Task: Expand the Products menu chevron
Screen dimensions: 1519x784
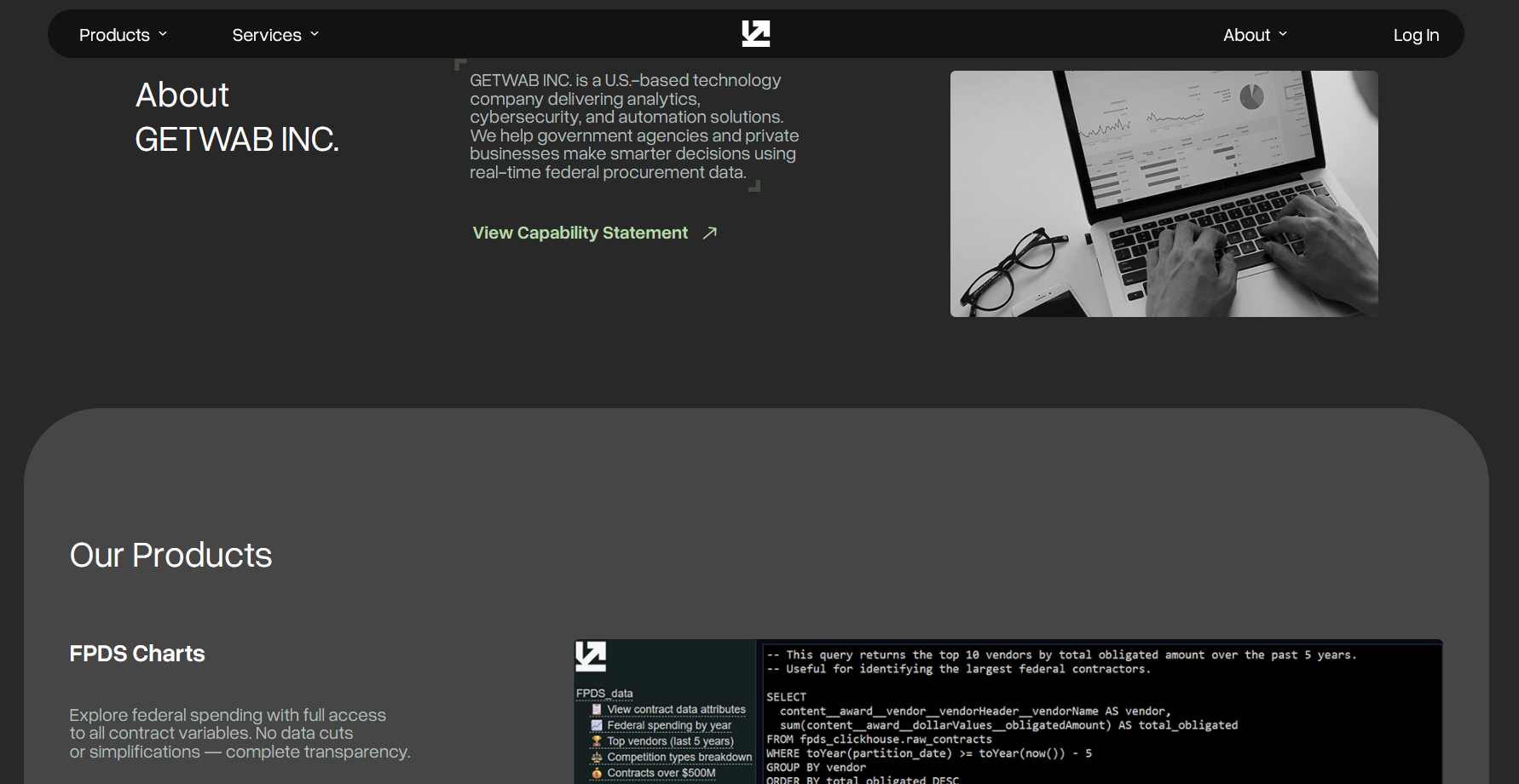Action: [x=163, y=34]
